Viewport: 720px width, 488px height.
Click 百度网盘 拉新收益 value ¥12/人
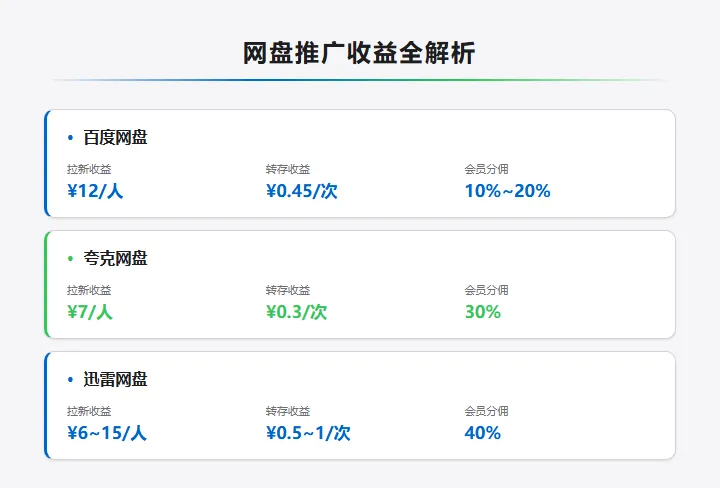95,191
